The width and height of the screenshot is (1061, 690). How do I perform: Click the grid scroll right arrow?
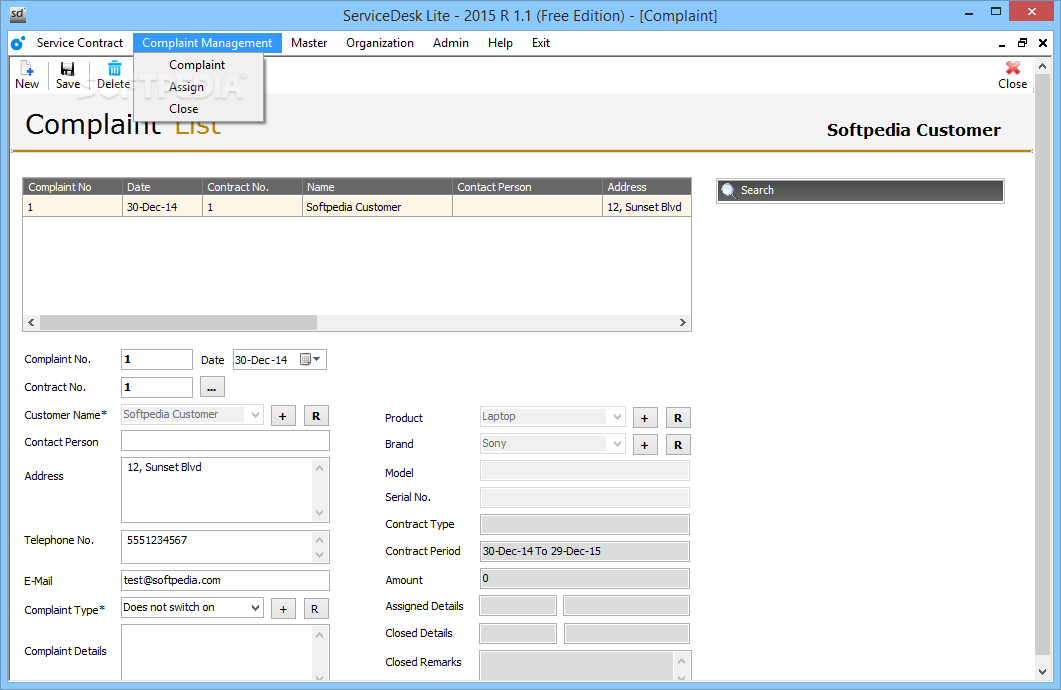pos(682,323)
